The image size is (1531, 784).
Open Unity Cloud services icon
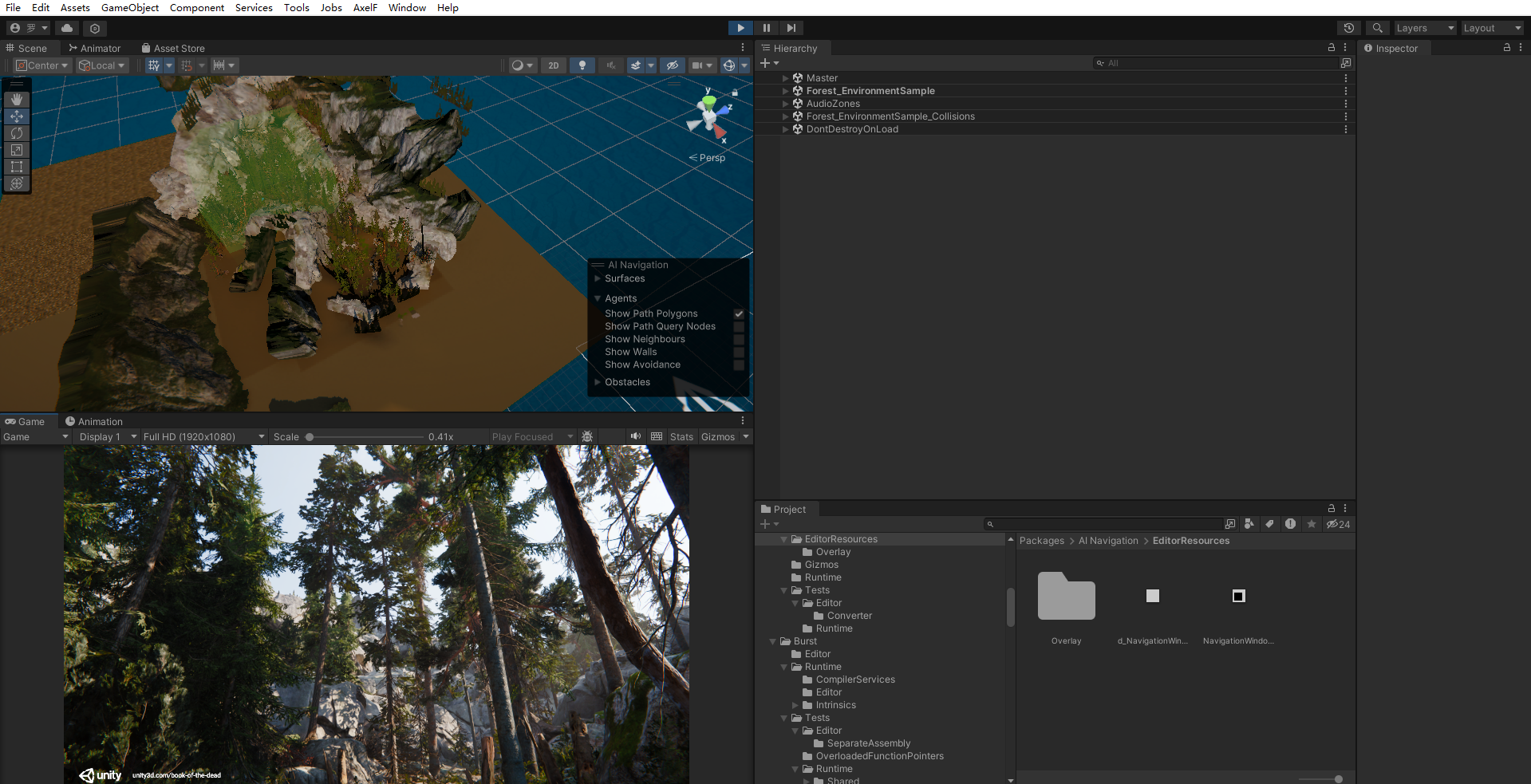[x=67, y=28]
